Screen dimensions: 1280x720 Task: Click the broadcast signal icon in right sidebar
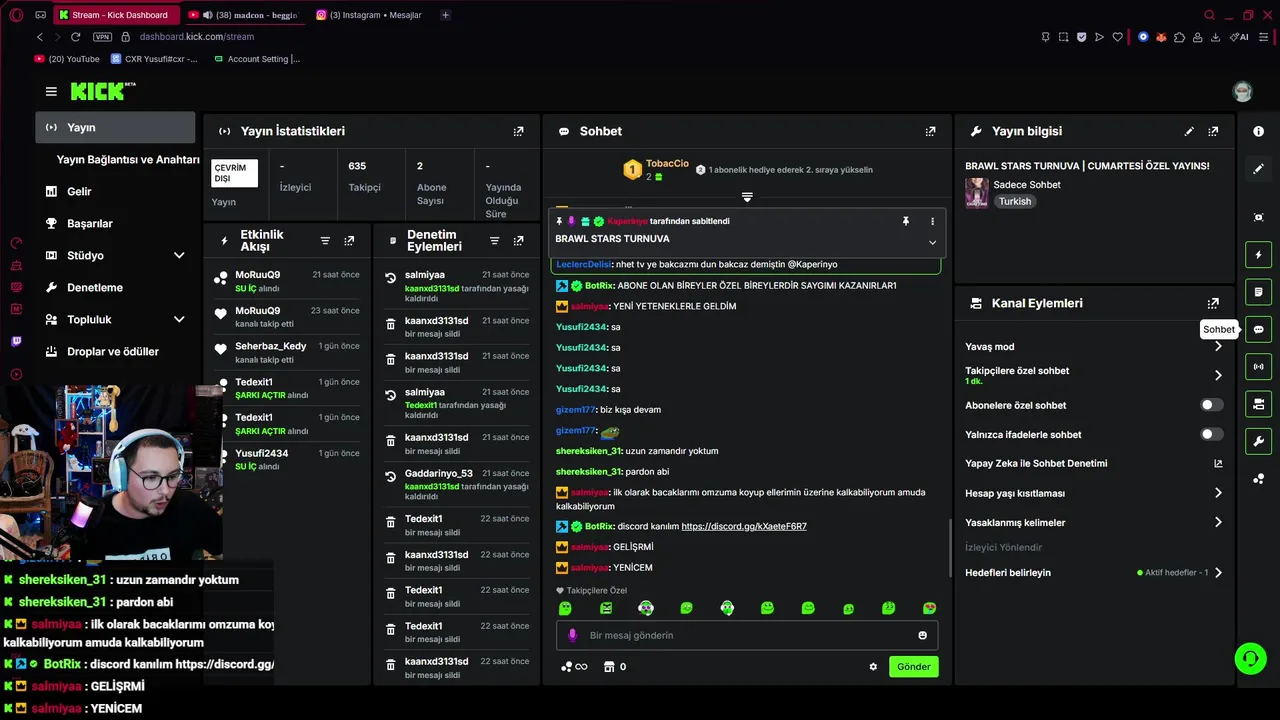[x=1258, y=367]
